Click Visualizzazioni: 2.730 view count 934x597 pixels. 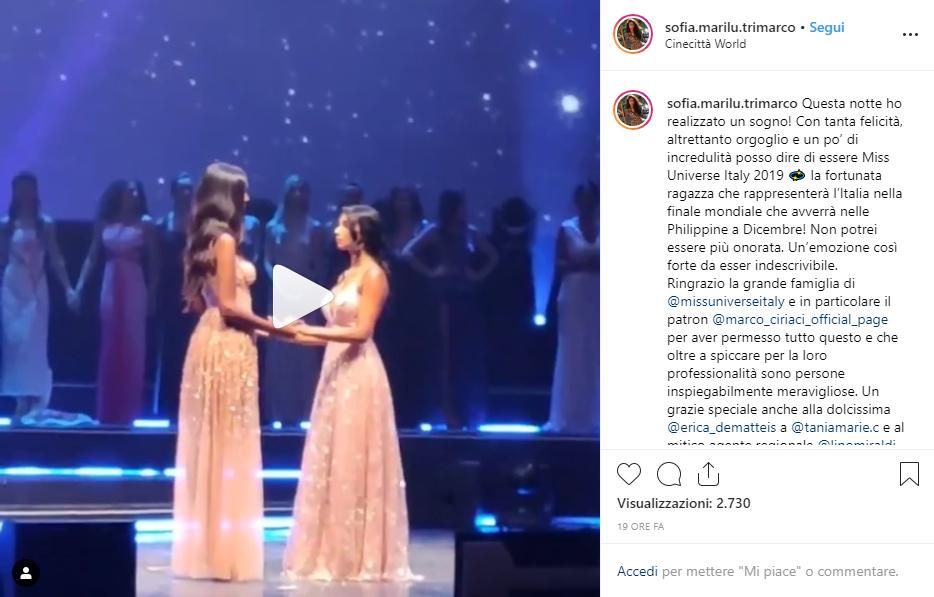click(x=684, y=503)
